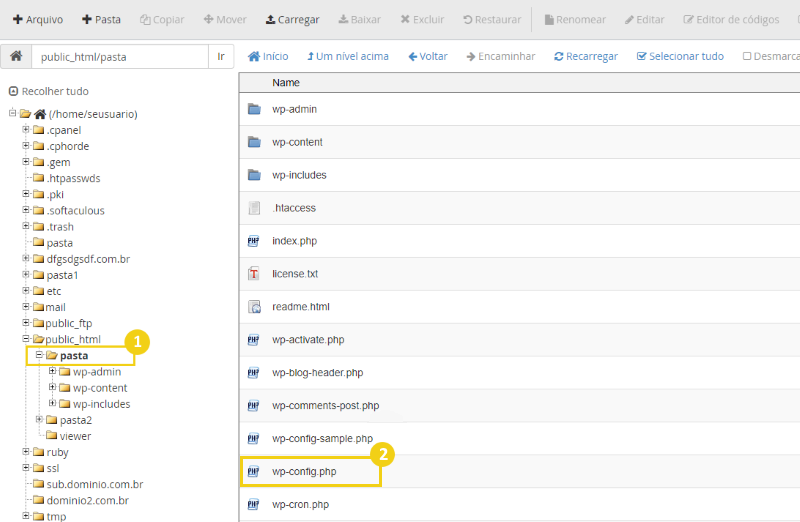Expand the .cphorde folder node
800x522 pixels.
pos(26,145)
